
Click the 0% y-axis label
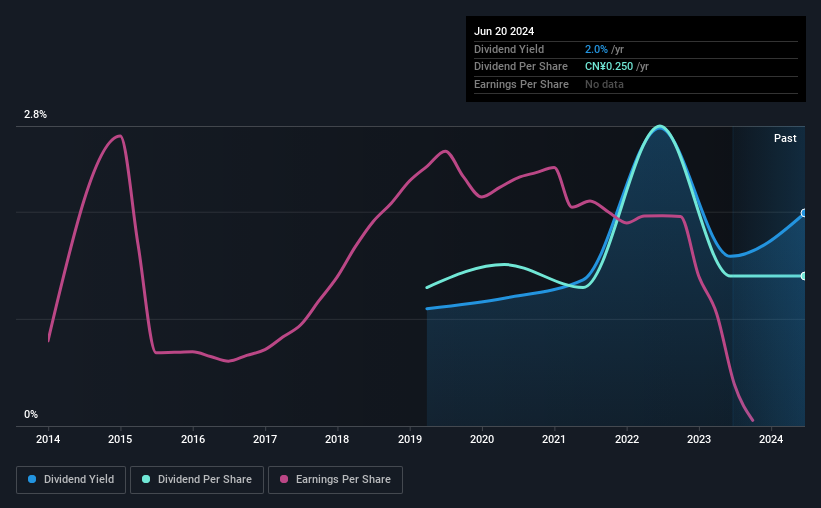31,414
